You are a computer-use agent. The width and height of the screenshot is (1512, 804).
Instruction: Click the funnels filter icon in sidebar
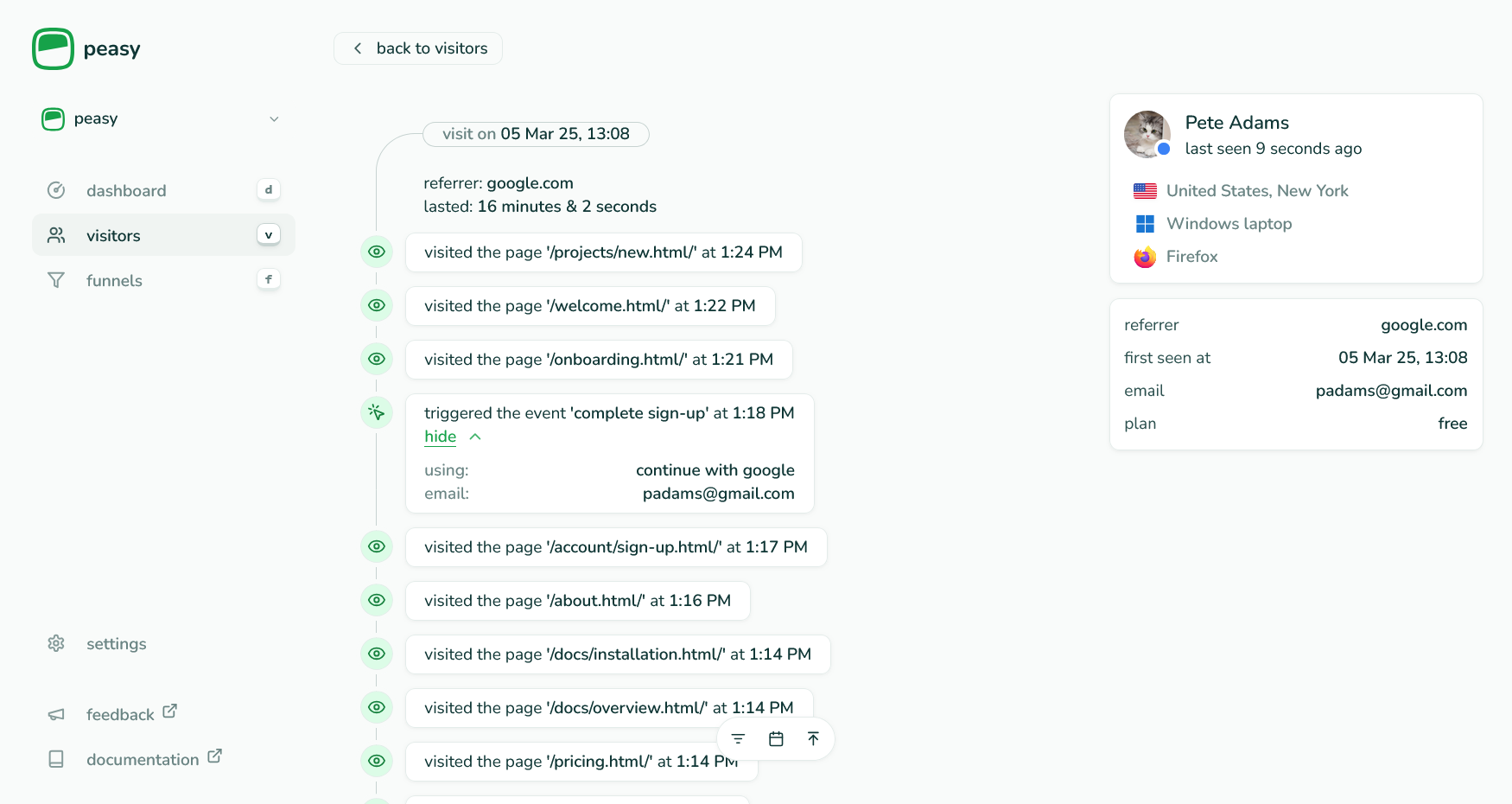pos(55,279)
